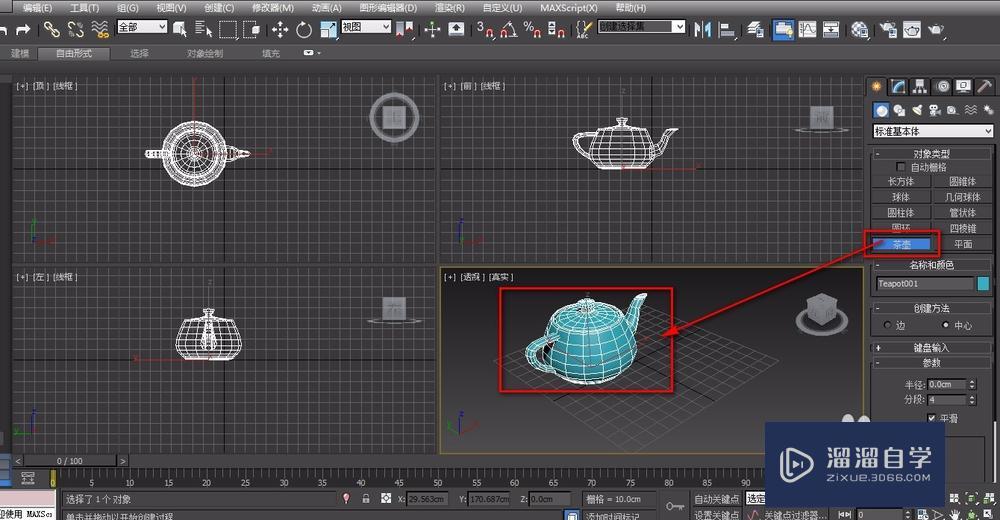Select the 边 creation method radio
1000x520 pixels.
tap(887, 325)
